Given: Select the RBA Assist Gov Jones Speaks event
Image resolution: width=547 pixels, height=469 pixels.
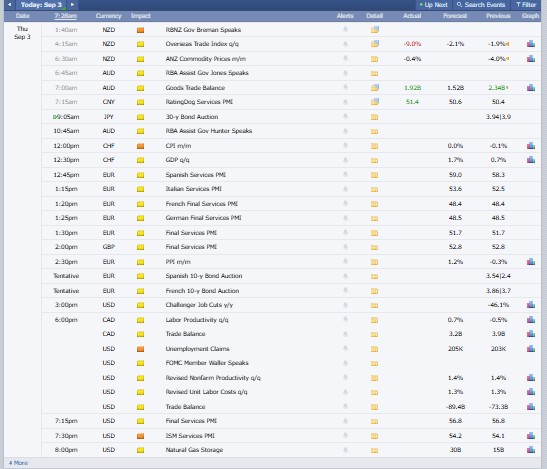Looking at the screenshot, I should (x=207, y=73).
